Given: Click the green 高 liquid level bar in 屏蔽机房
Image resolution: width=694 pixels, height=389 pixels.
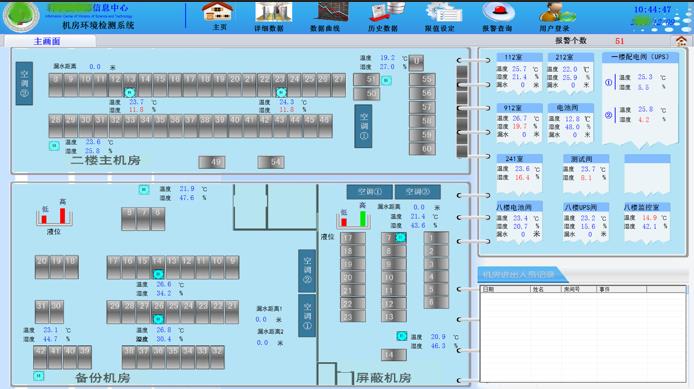Looking at the screenshot, I should pyautogui.click(x=362, y=219).
